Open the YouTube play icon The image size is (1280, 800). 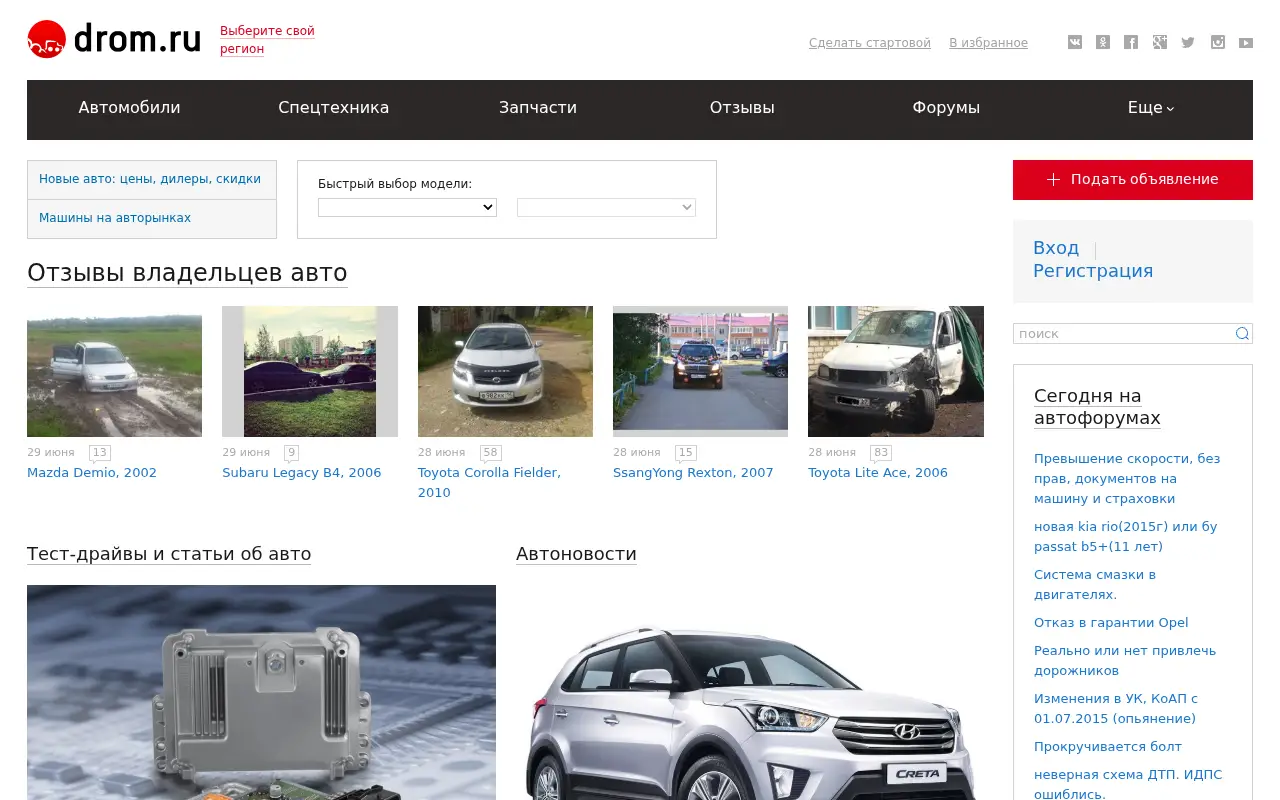tap(1246, 42)
